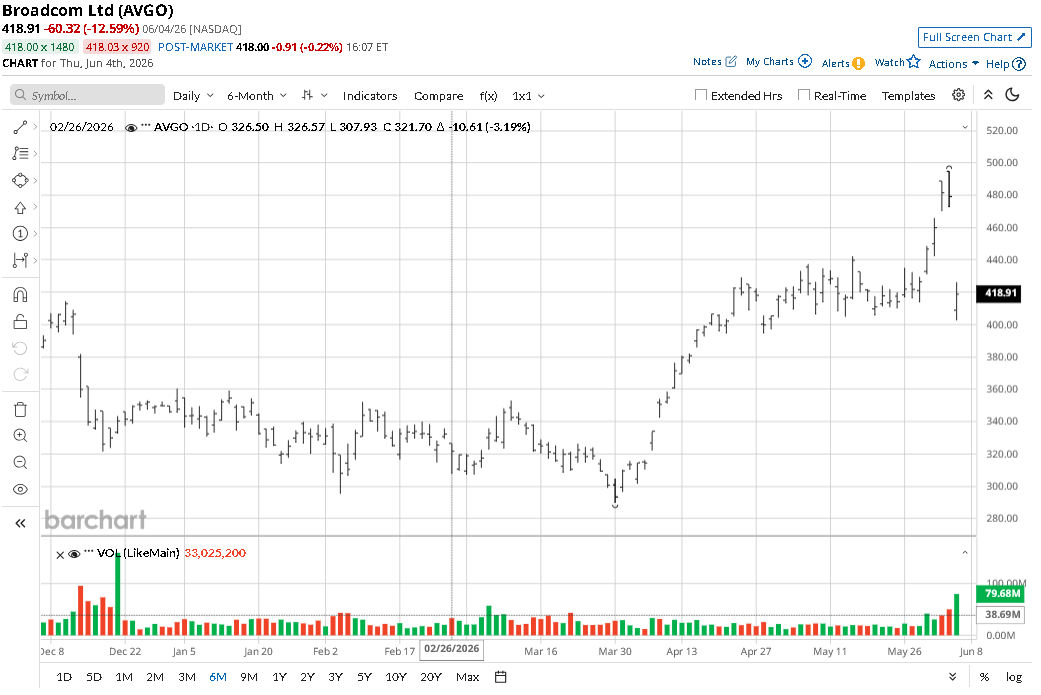Click the 418.91 last price label

coord(1001,293)
